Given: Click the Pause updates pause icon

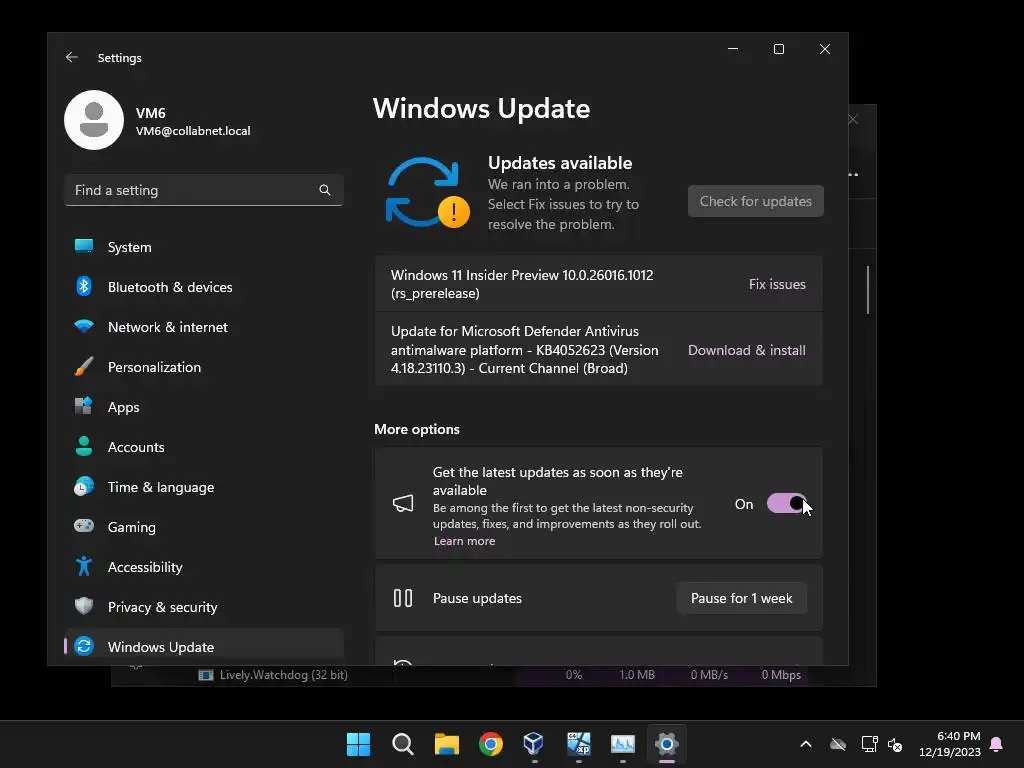Looking at the screenshot, I should point(403,598).
